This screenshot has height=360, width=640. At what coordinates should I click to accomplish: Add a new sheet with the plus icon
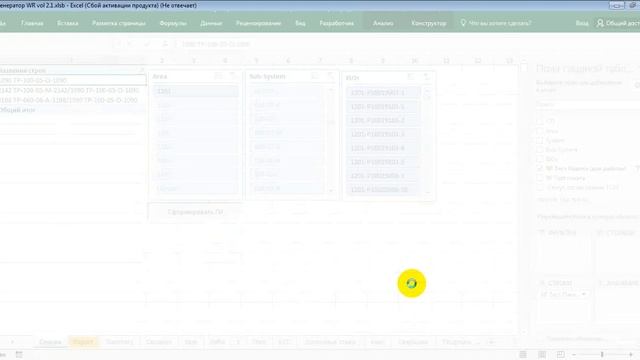(491, 342)
